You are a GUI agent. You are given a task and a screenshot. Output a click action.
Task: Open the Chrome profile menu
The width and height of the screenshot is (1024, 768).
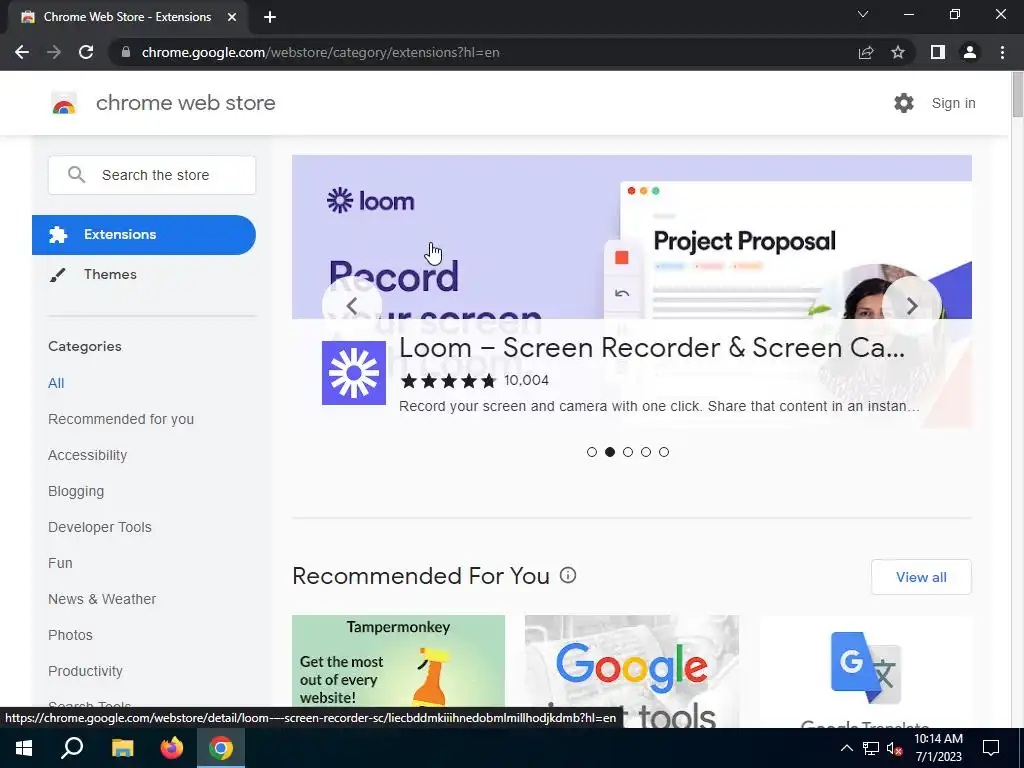pyautogui.click(x=970, y=52)
